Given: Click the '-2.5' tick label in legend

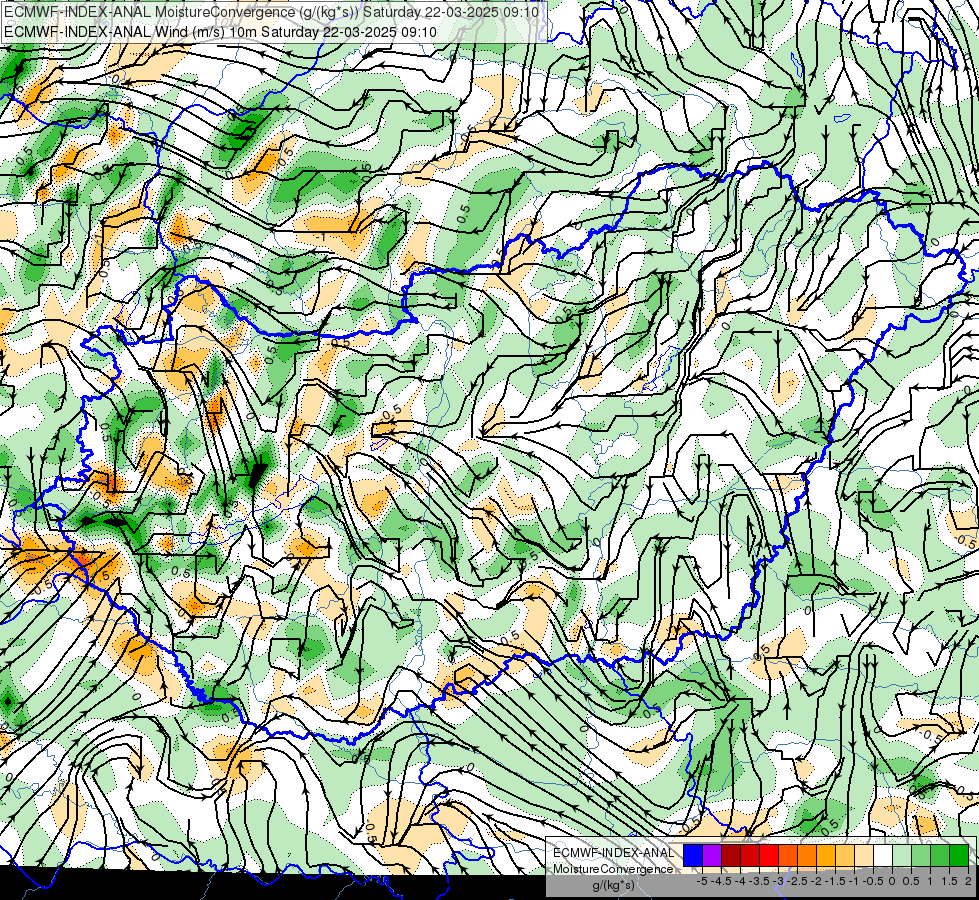Looking at the screenshot, I should pyautogui.click(x=797, y=881).
